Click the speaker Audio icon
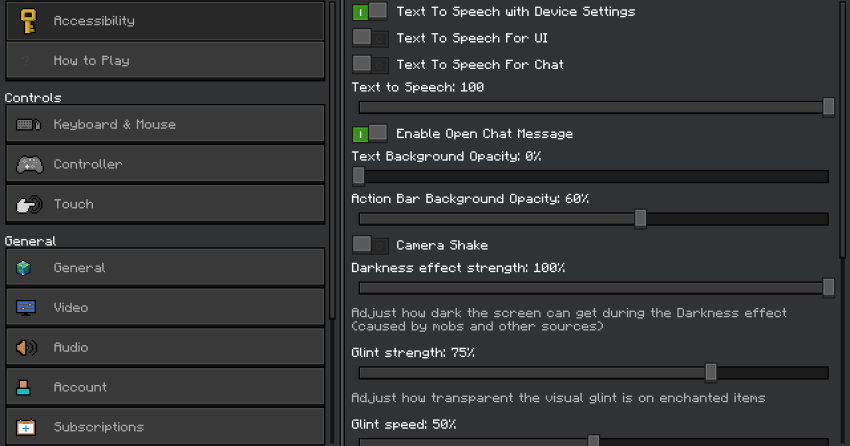This screenshot has height=446, width=850. [27, 347]
